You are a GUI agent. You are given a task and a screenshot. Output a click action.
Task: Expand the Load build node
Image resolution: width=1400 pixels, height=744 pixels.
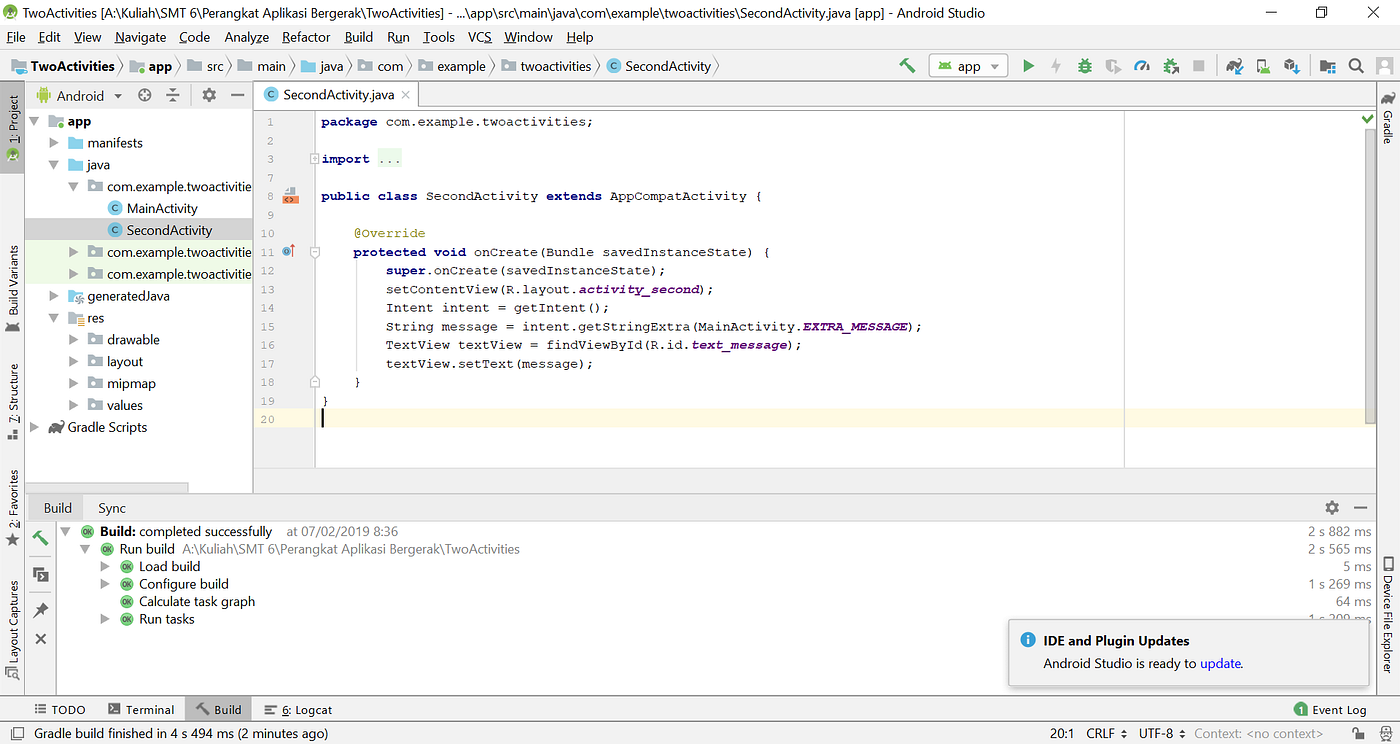[105, 567]
